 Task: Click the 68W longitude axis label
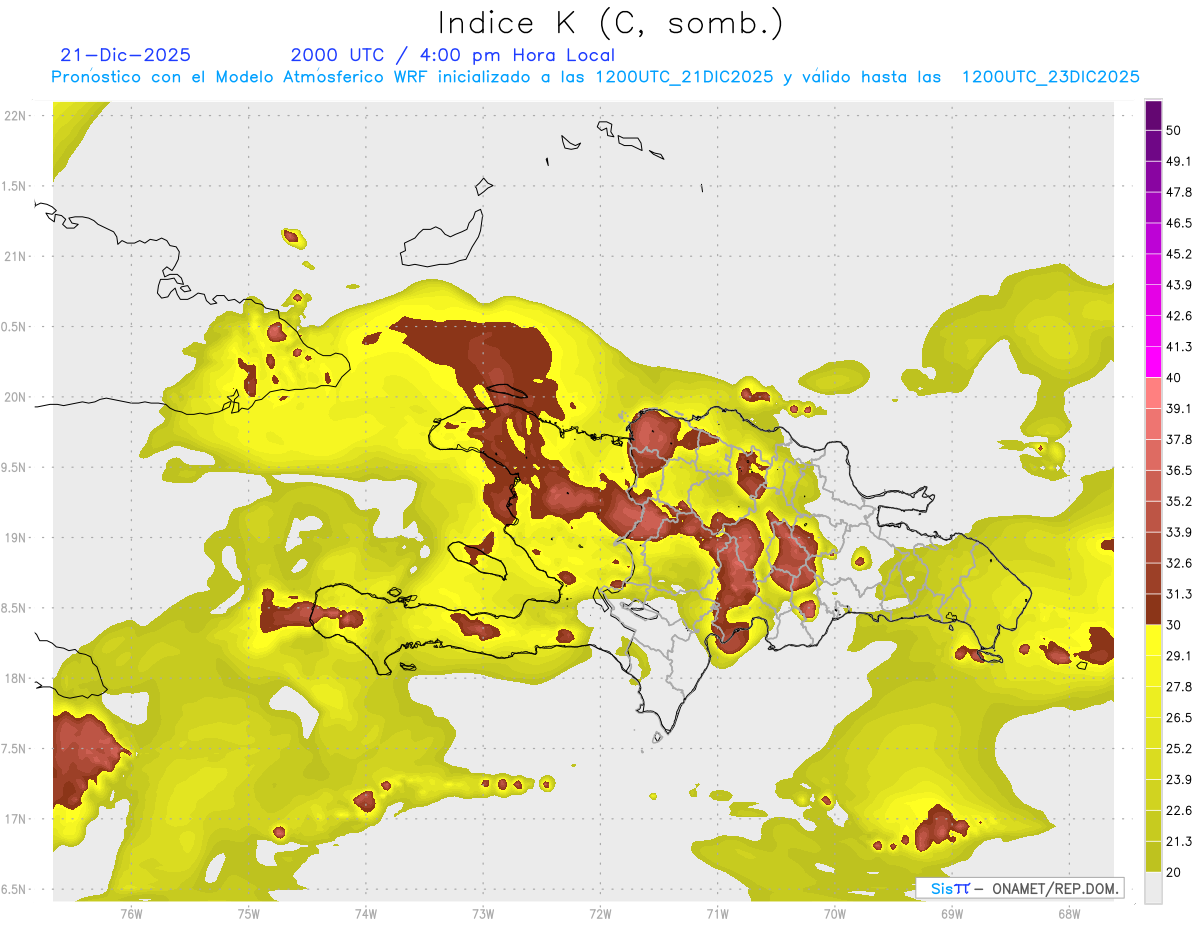coord(1069,914)
